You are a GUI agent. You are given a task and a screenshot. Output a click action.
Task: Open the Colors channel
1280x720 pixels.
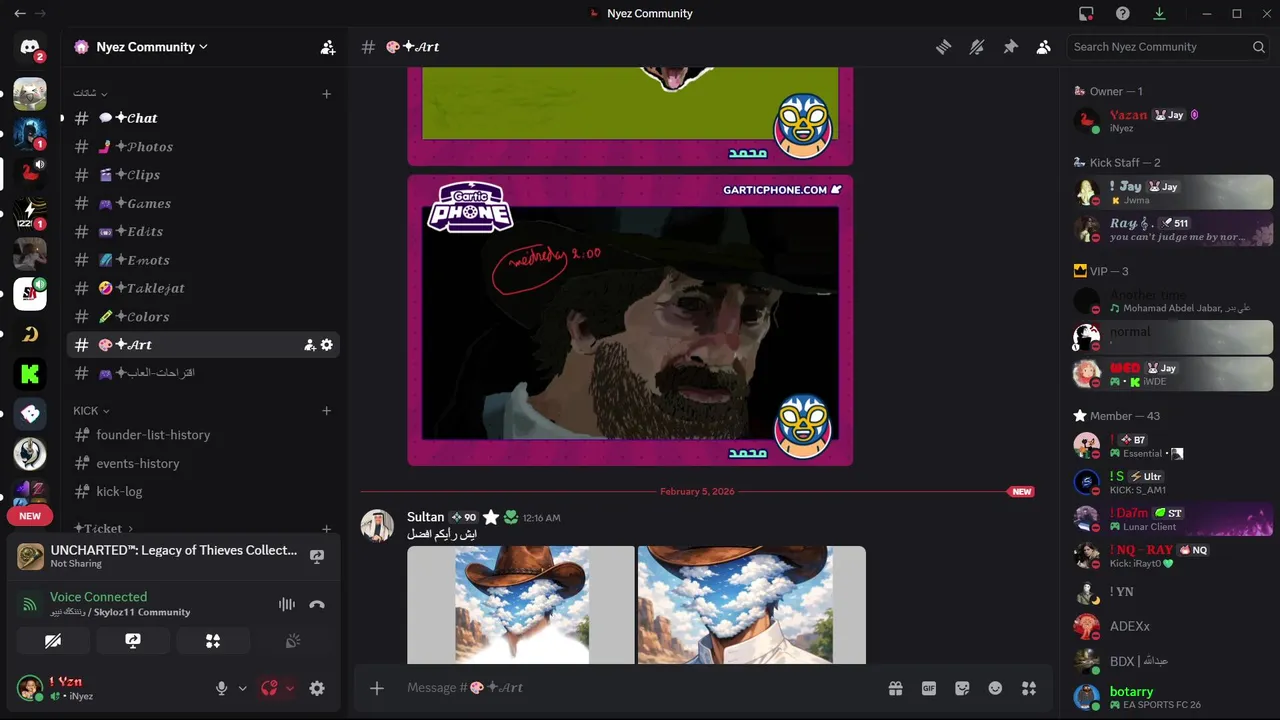pos(203,317)
